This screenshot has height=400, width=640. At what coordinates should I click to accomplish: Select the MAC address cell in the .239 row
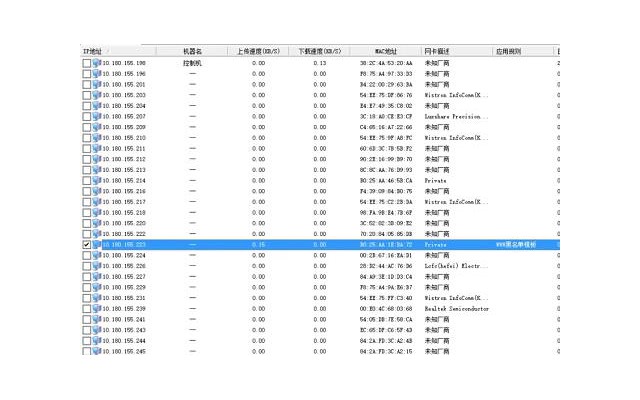coord(386,309)
